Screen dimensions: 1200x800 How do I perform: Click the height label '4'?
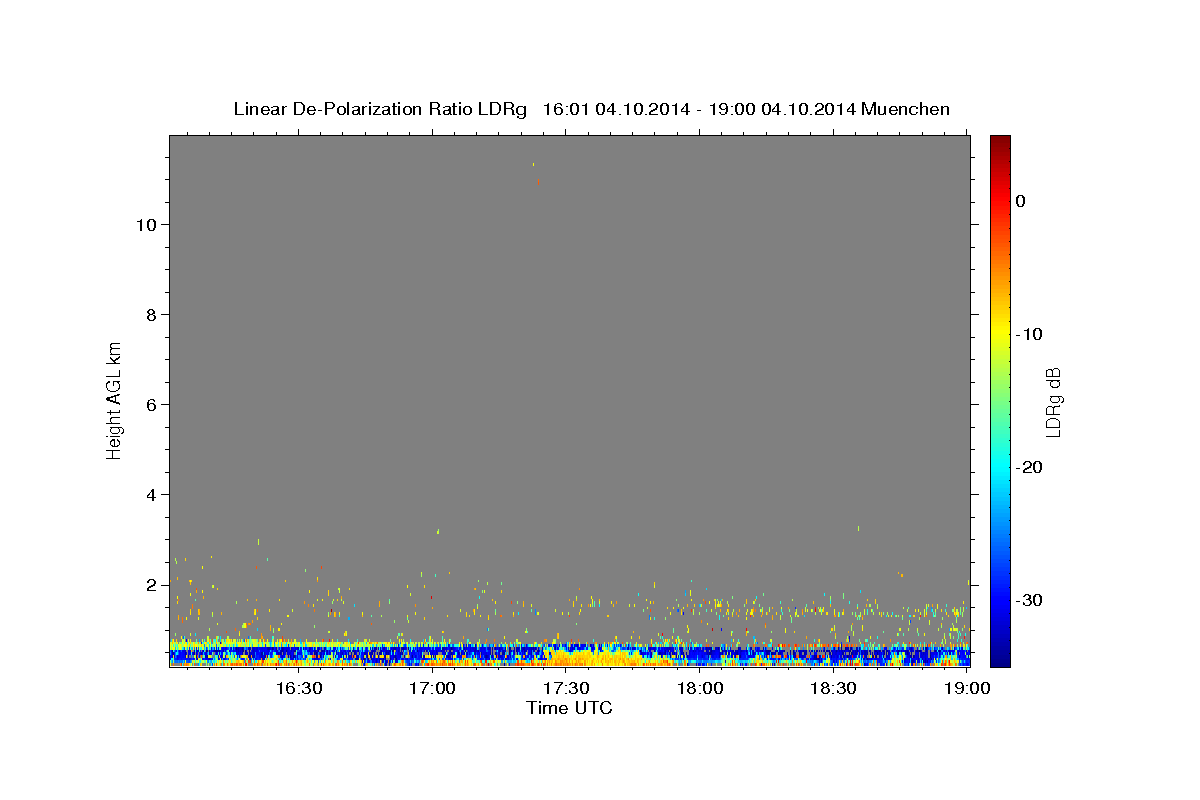point(149,494)
